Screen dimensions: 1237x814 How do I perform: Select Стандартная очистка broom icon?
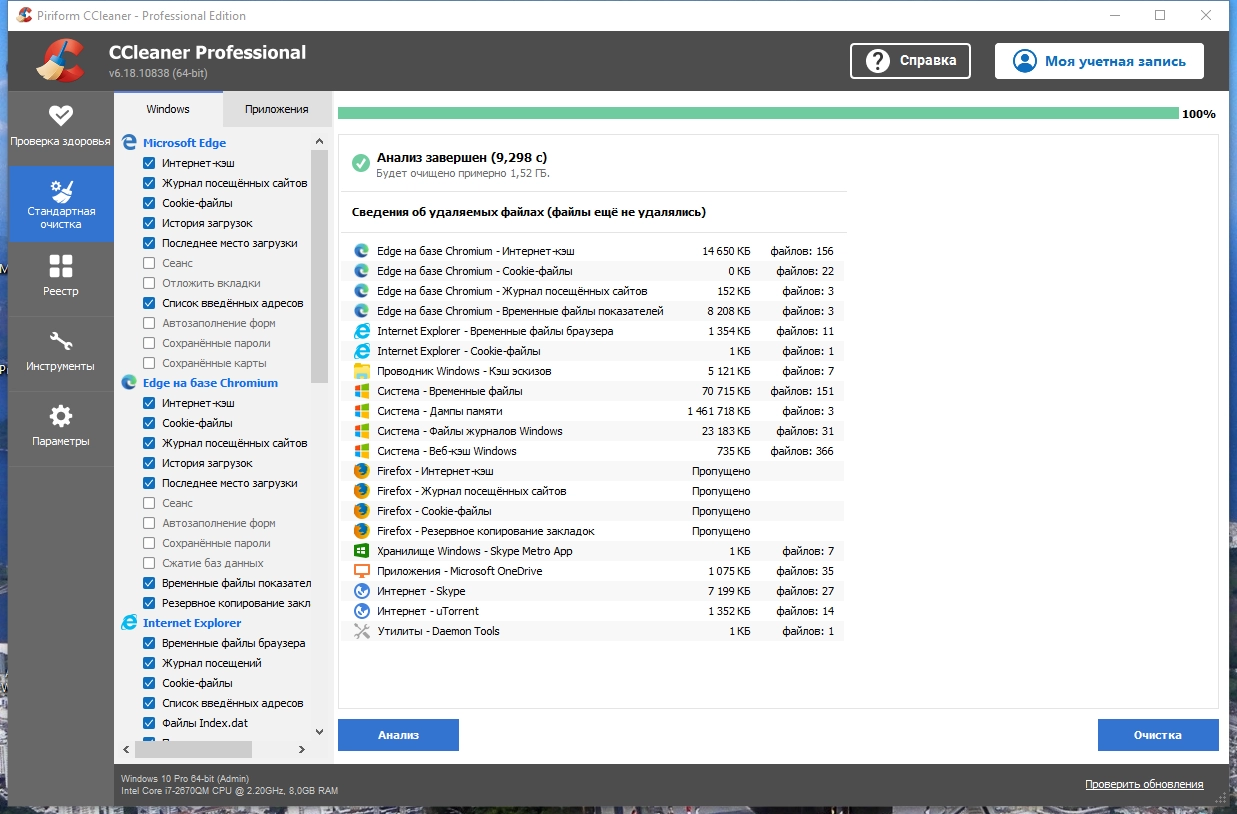[x=61, y=190]
